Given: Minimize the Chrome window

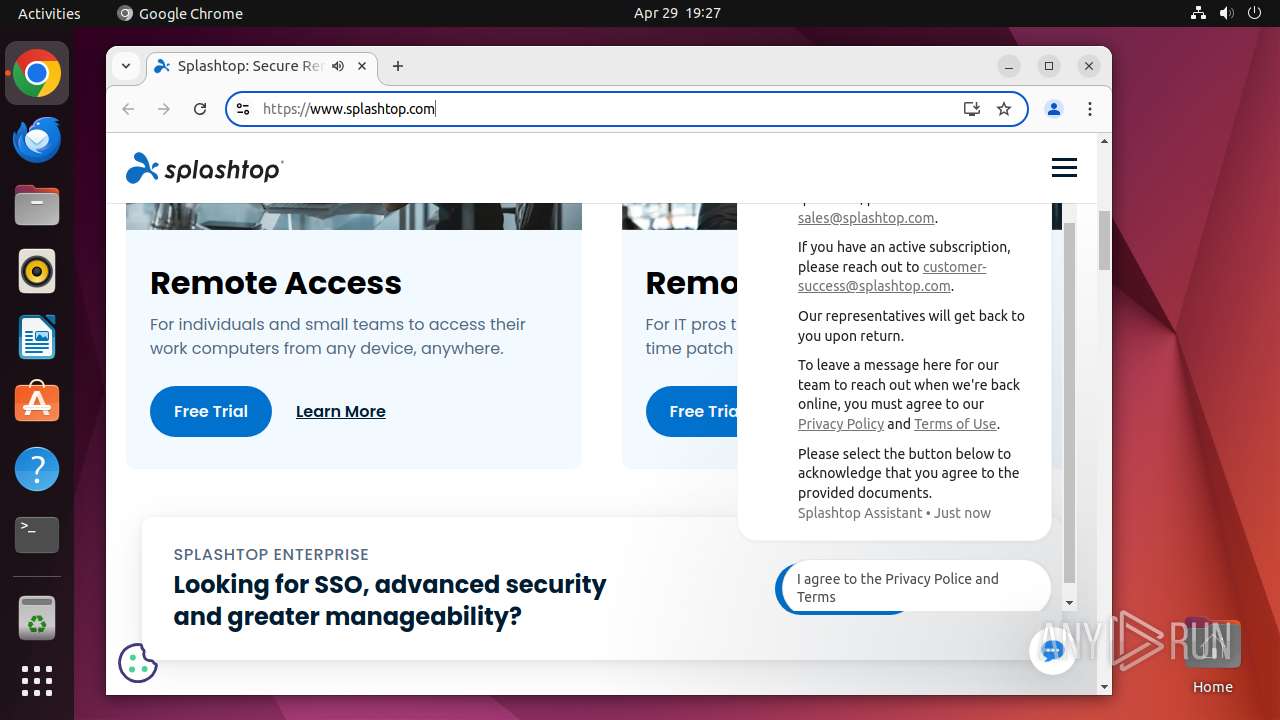Looking at the screenshot, I should pos(1009,66).
